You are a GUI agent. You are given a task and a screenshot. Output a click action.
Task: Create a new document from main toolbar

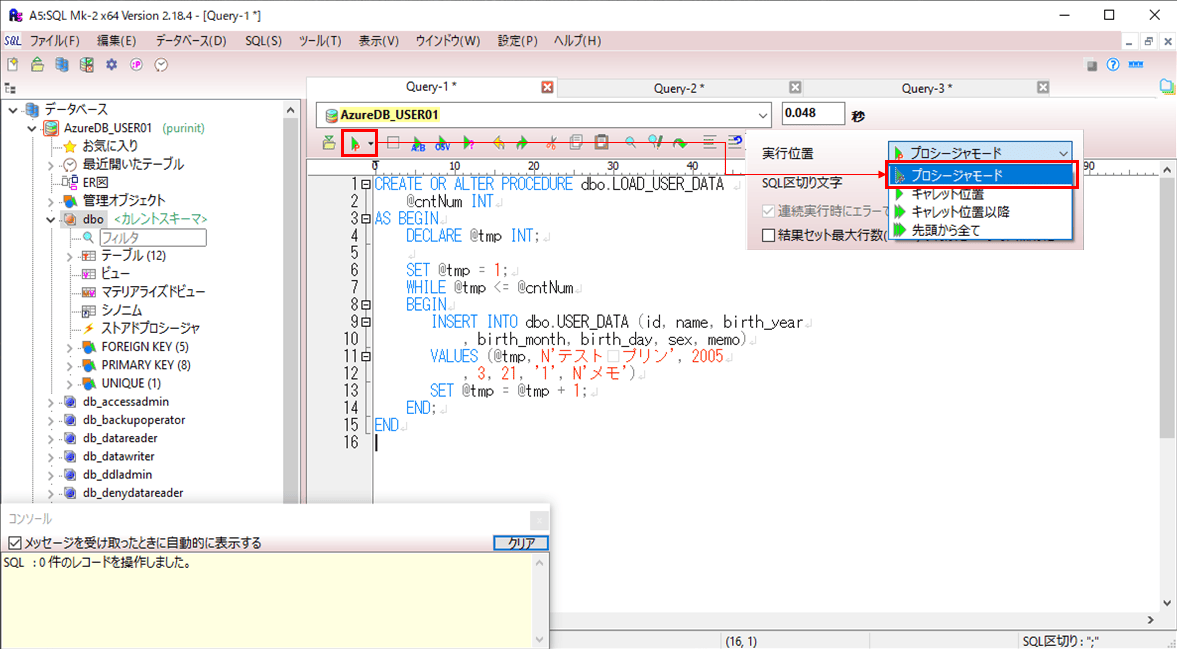[13, 65]
